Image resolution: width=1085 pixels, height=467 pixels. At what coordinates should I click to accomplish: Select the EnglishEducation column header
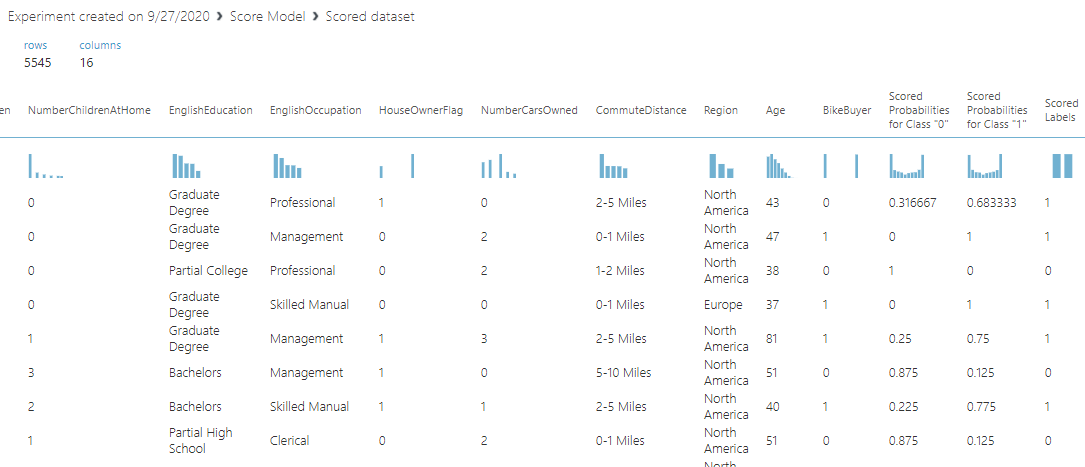[211, 110]
